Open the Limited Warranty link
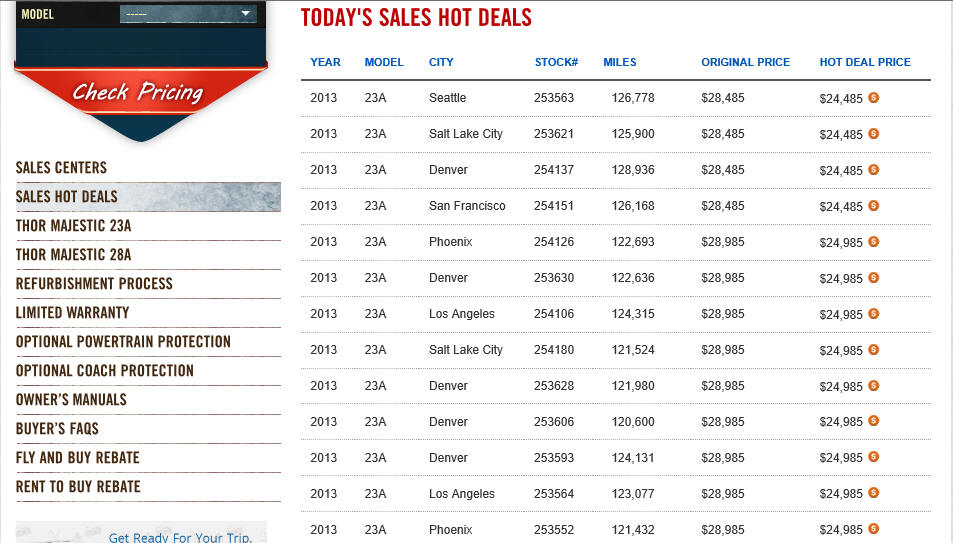This screenshot has height=543, width=953. click(72, 313)
